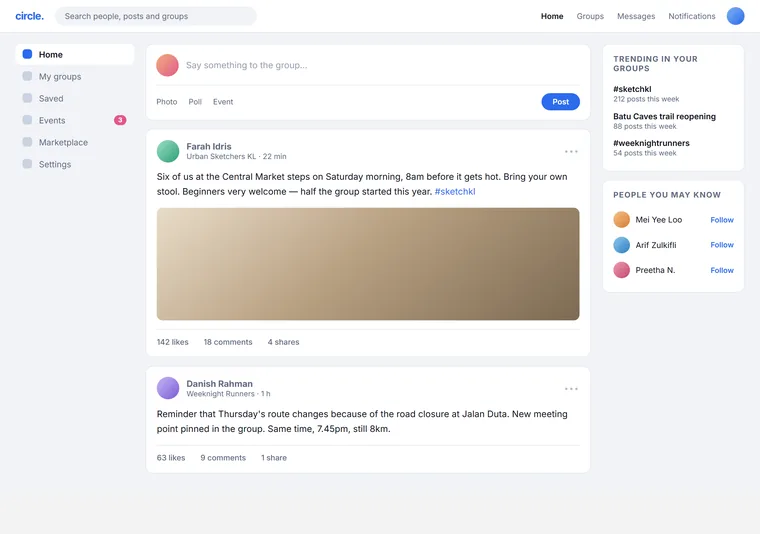Click Preetha N.'s avatar

pos(621,270)
